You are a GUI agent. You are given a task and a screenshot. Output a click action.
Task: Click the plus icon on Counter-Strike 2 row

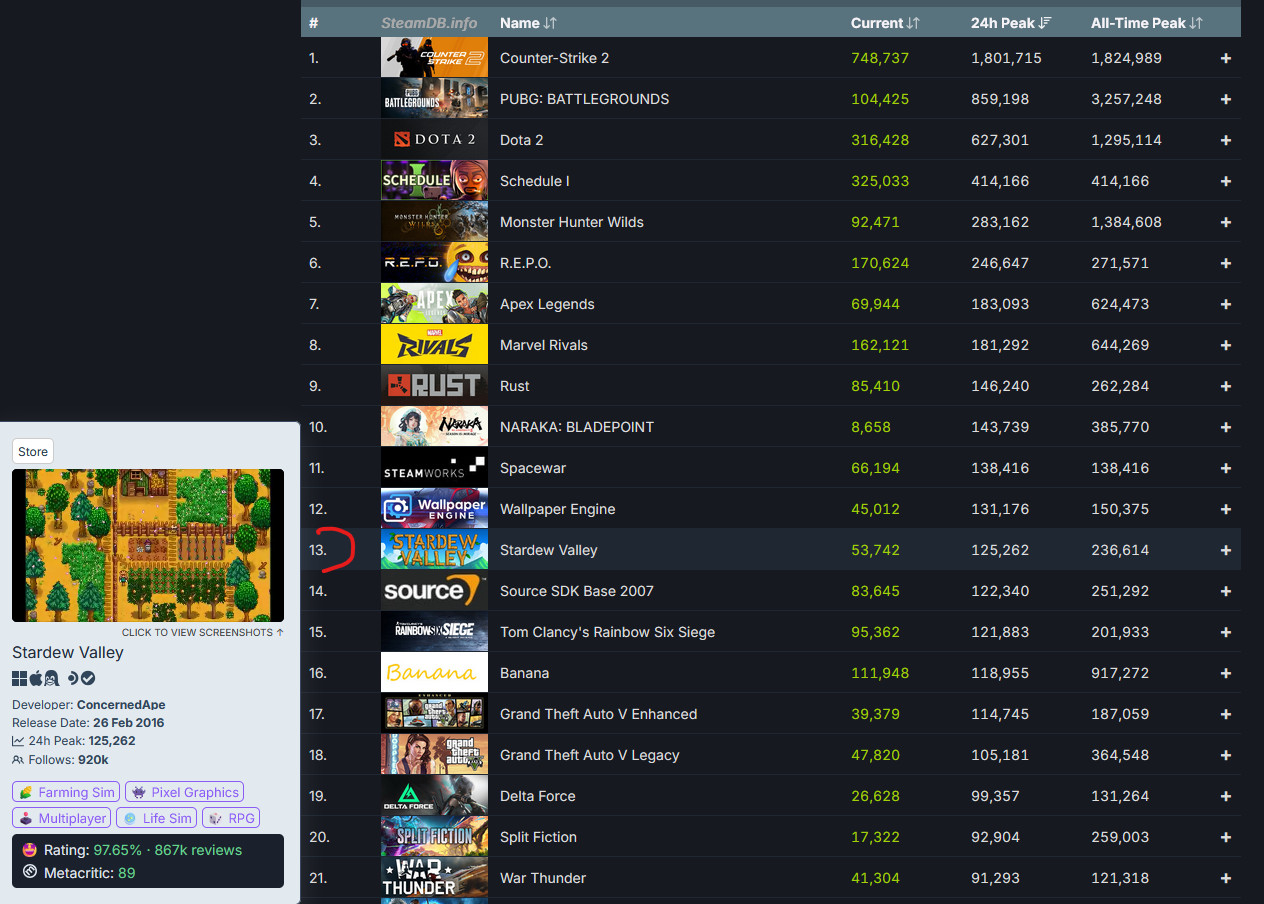pyautogui.click(x=1226, y=58)
